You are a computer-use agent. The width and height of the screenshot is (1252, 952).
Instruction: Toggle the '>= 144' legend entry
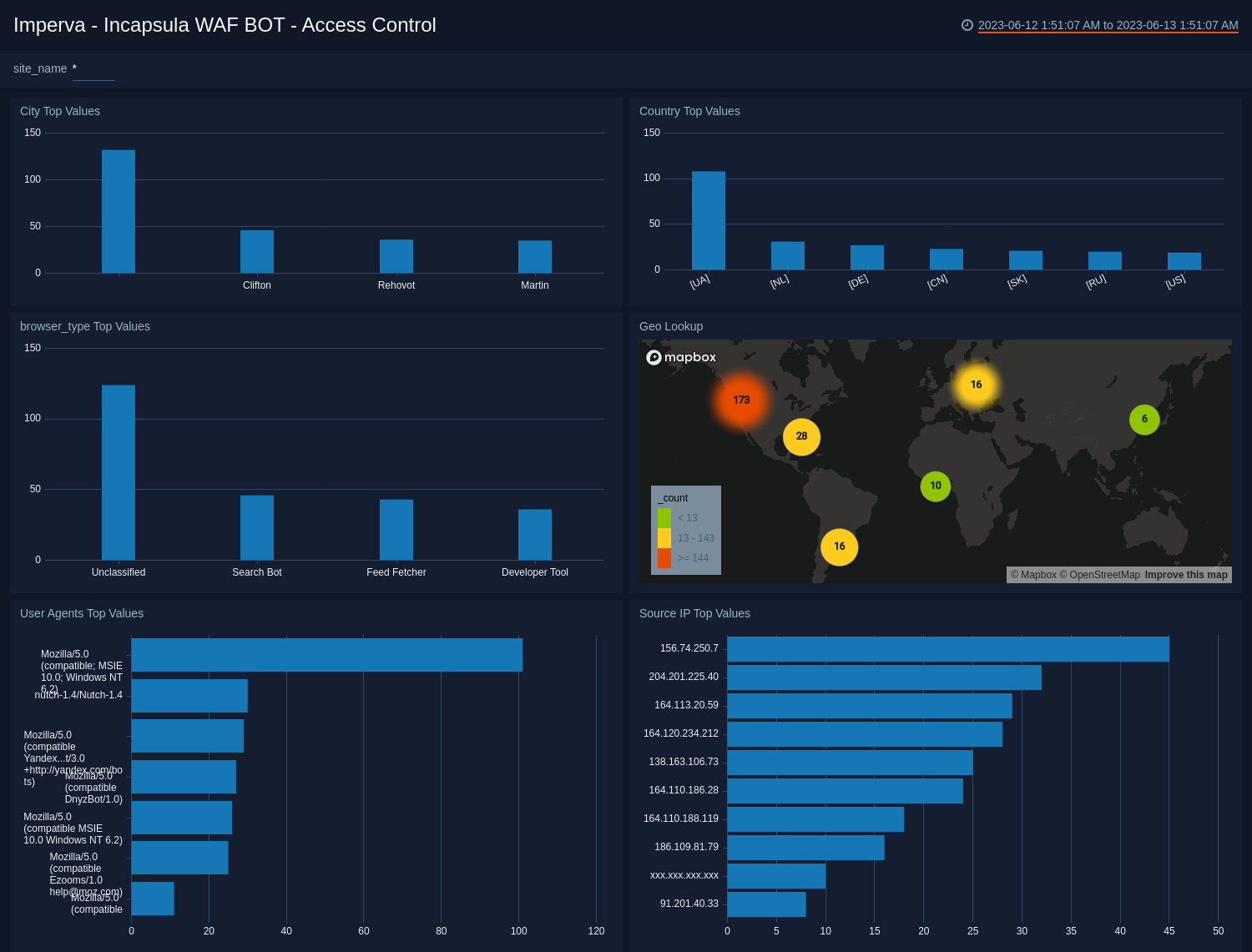coord(692,558)
